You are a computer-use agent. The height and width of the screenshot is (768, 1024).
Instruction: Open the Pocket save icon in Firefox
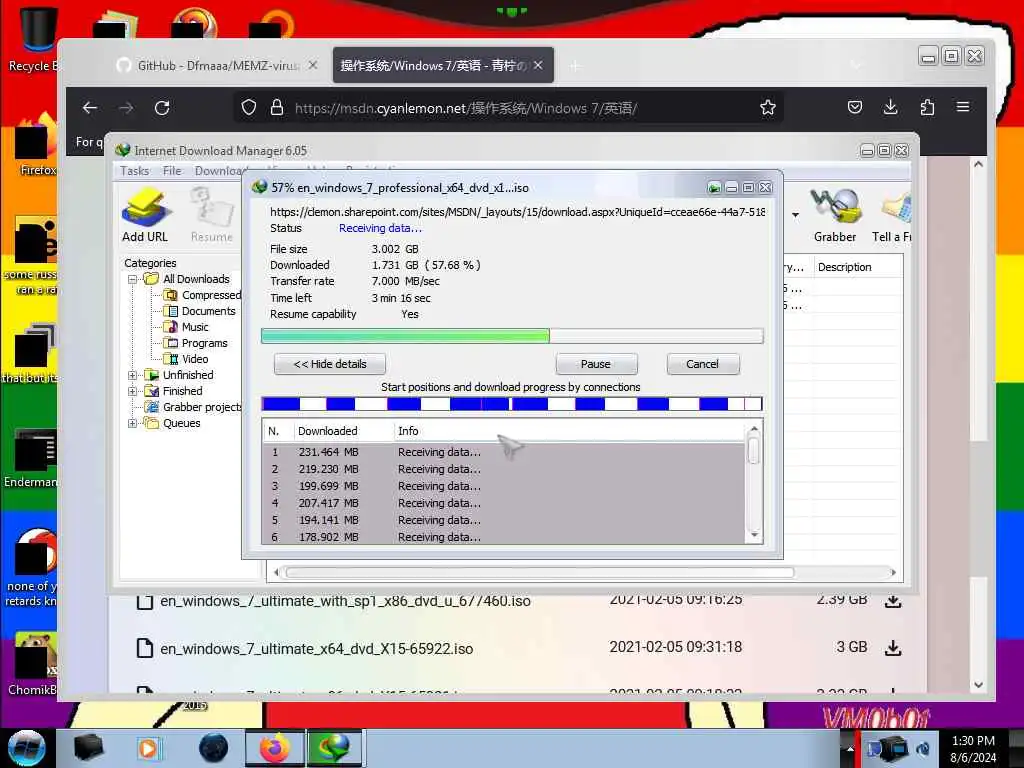(x=854, y=107)
